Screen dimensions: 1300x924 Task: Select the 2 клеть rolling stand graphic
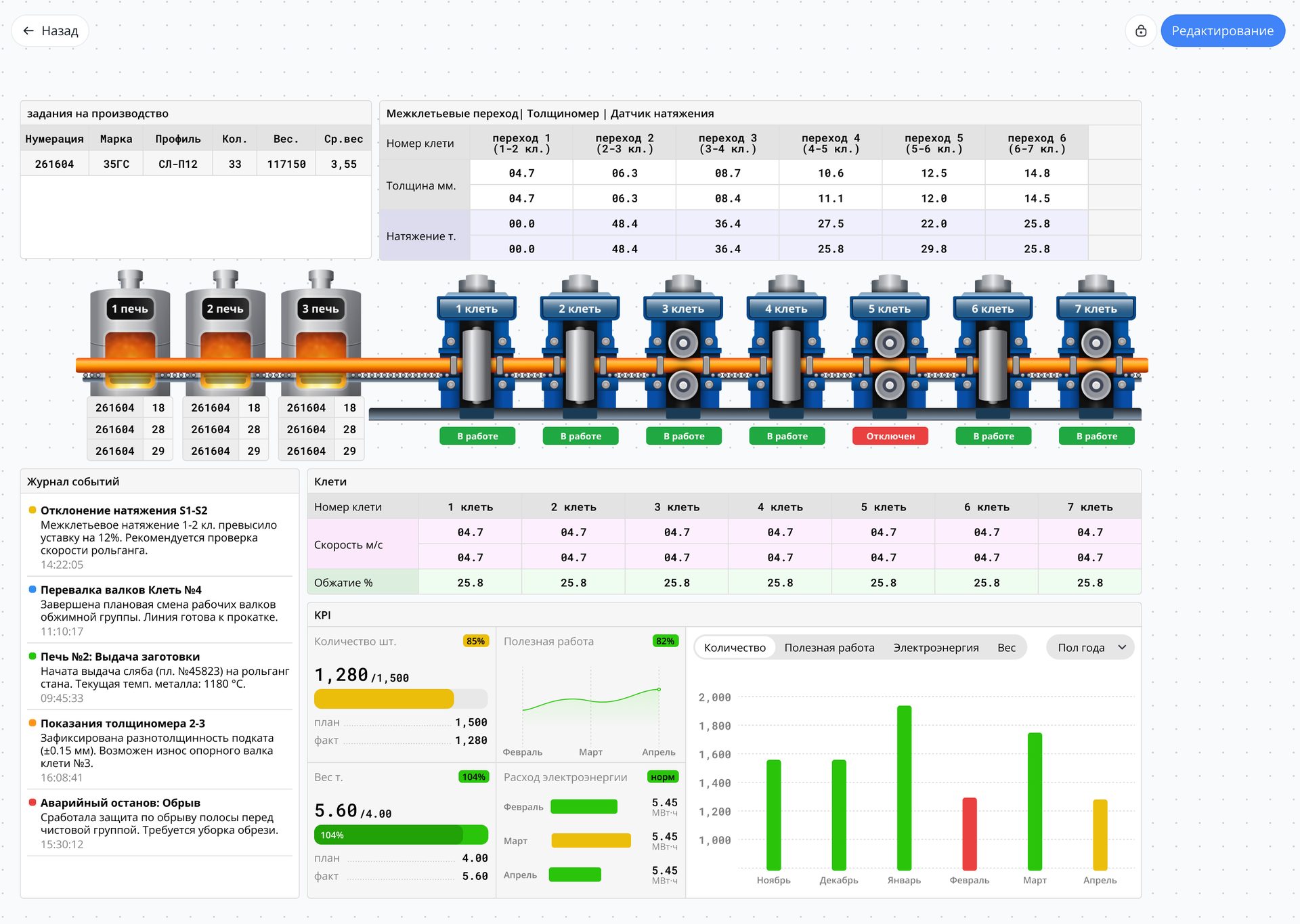580,345
